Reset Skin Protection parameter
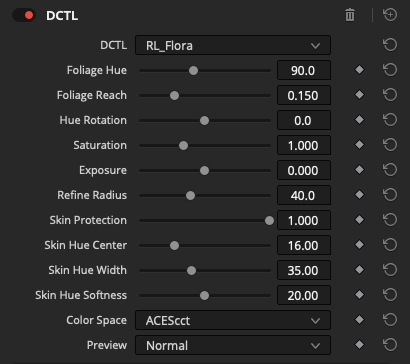 click(390, 220)
